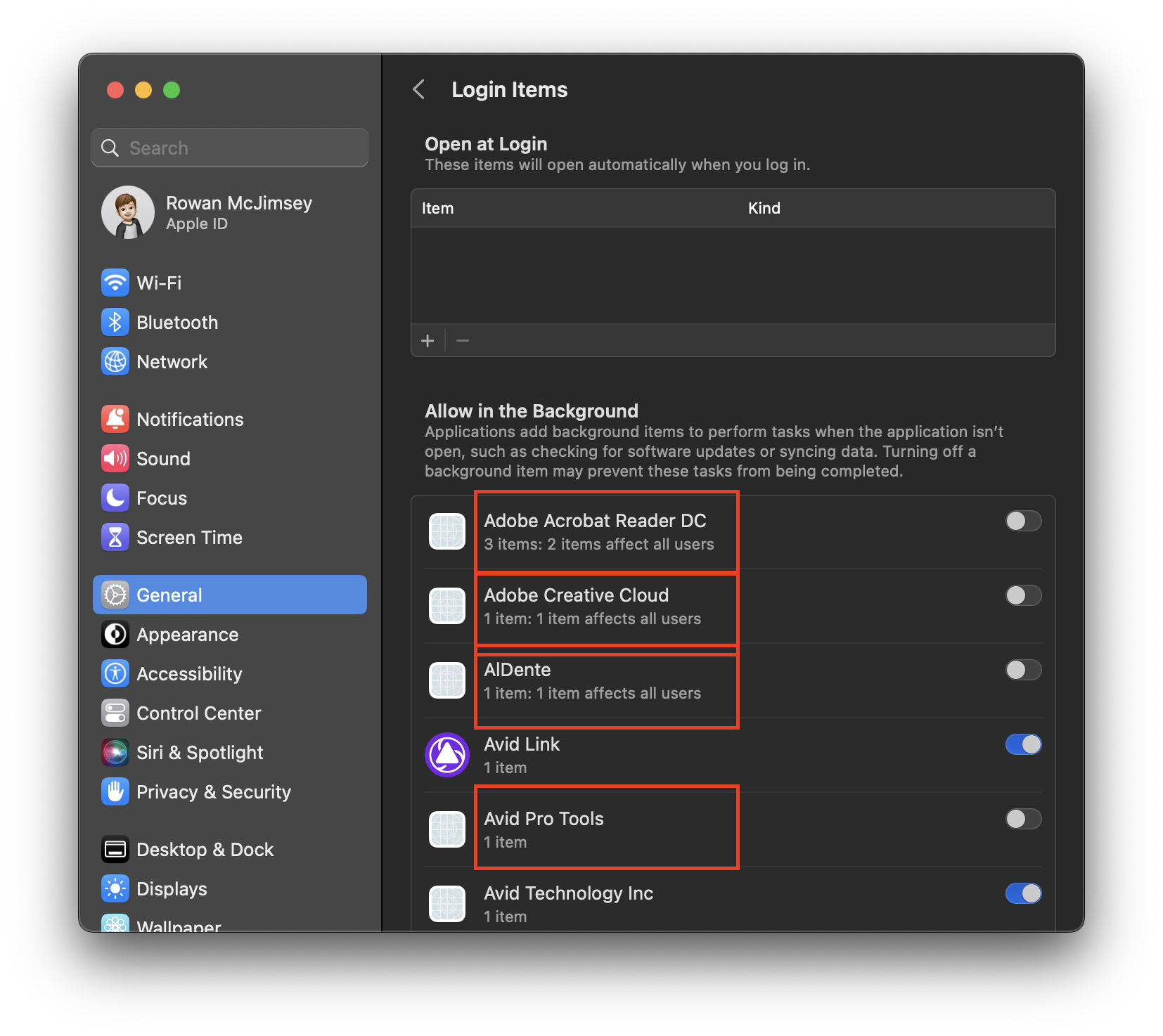This screenshot has height=1036, width=1163.
Task: Remove login item with minus button
Action: [463, 341]
